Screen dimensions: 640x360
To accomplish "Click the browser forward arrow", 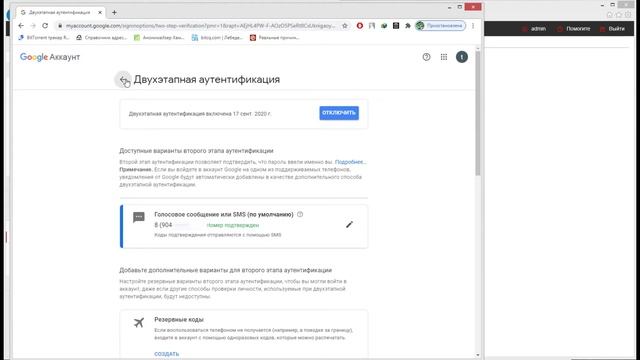I will (x=33, y=26).
